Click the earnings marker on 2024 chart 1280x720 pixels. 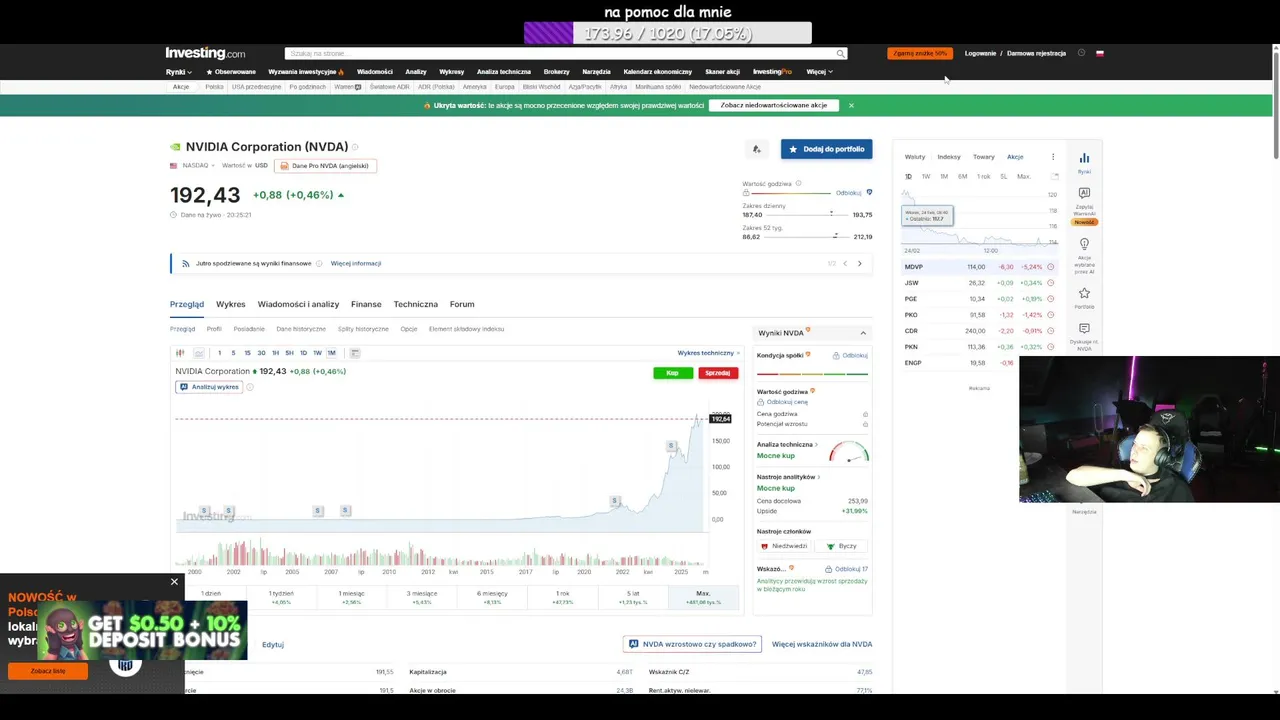coord(671,445)
